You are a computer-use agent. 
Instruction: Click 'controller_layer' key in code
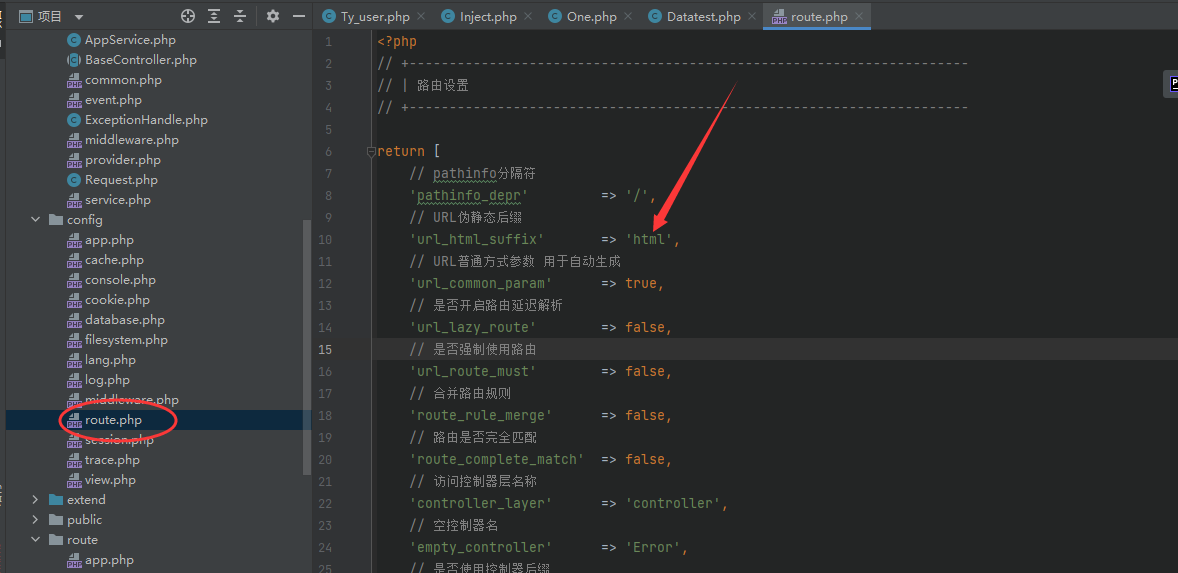[x=481, y=503]
